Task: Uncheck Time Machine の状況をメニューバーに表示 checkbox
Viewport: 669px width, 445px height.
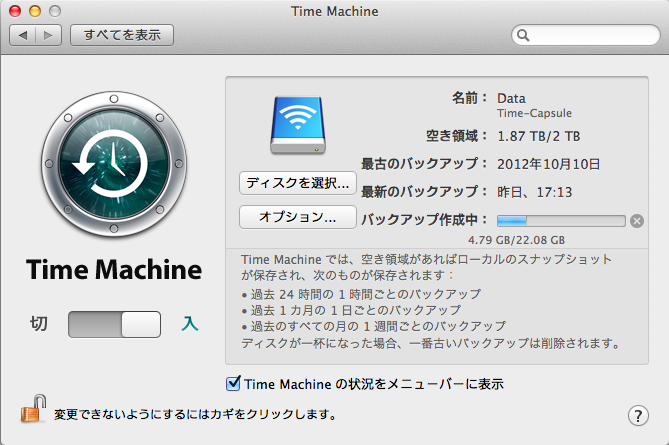Action: (x=233, y=383)
